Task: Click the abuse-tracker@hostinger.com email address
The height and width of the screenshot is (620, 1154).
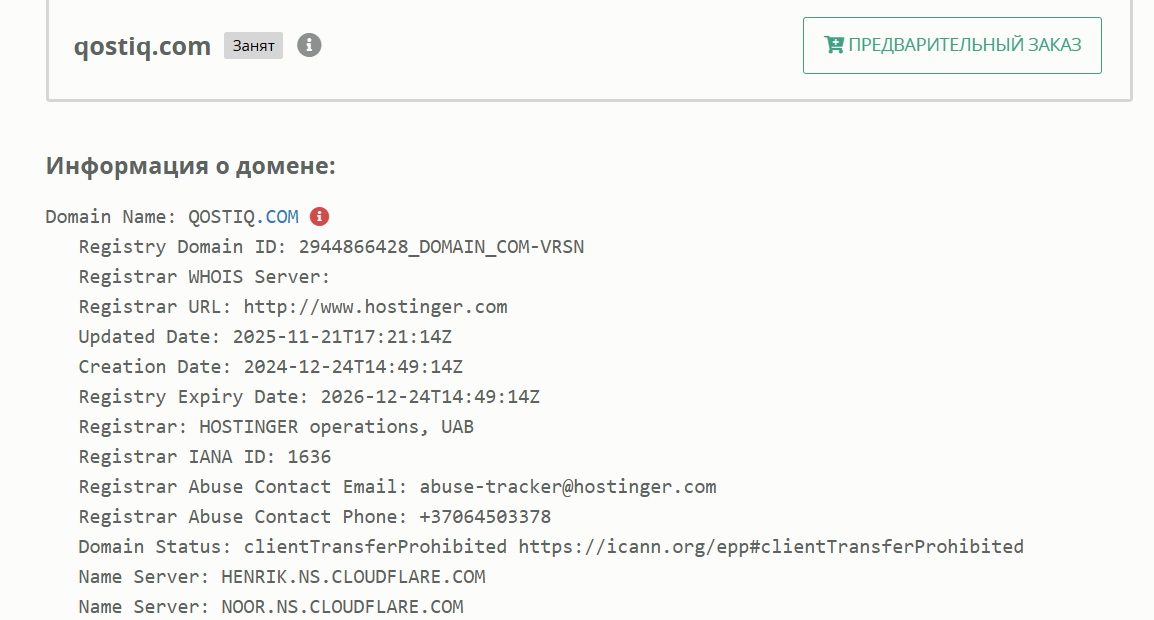Action: [567, 487]
